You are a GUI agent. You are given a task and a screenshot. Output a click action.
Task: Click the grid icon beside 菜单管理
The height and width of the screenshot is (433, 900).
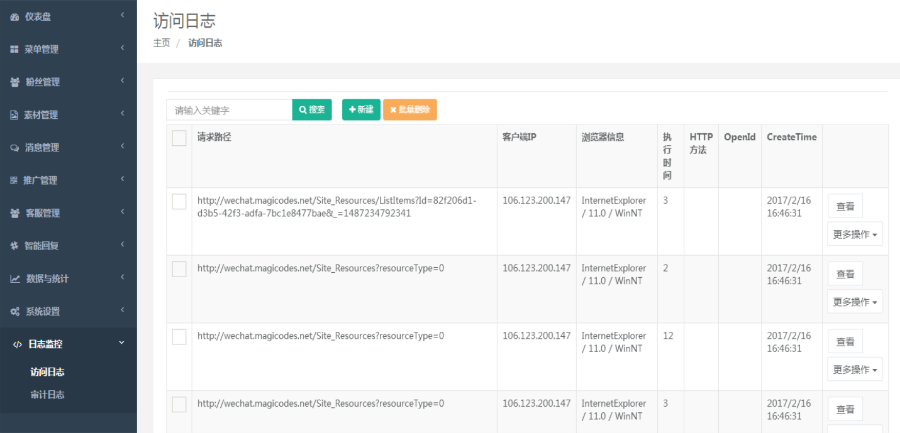tap(14, 50)
